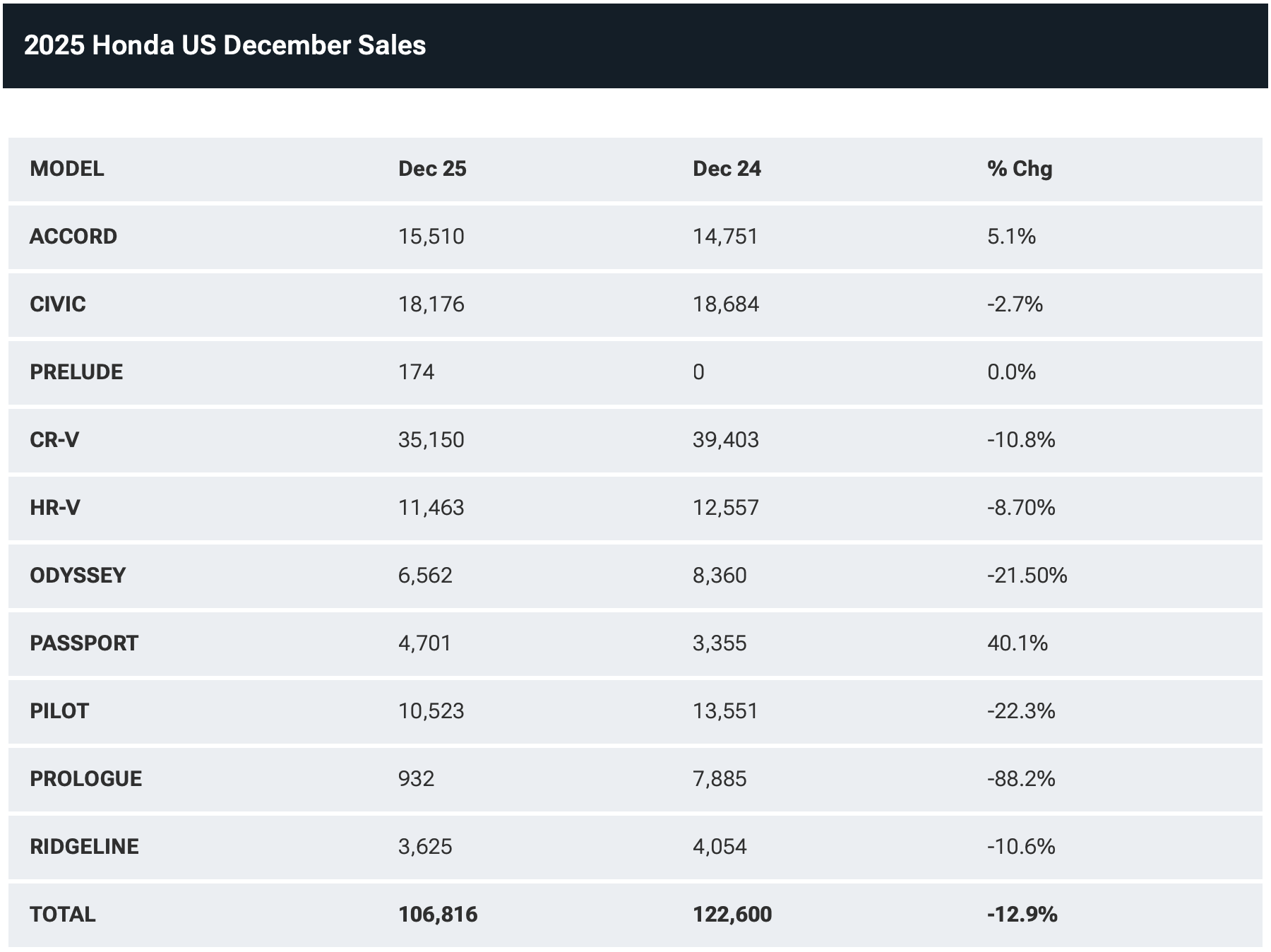Select the RIDGELINE model name
Image resolution: width=1271 pixels, height=952 pixels.
(x=84, y=847)
